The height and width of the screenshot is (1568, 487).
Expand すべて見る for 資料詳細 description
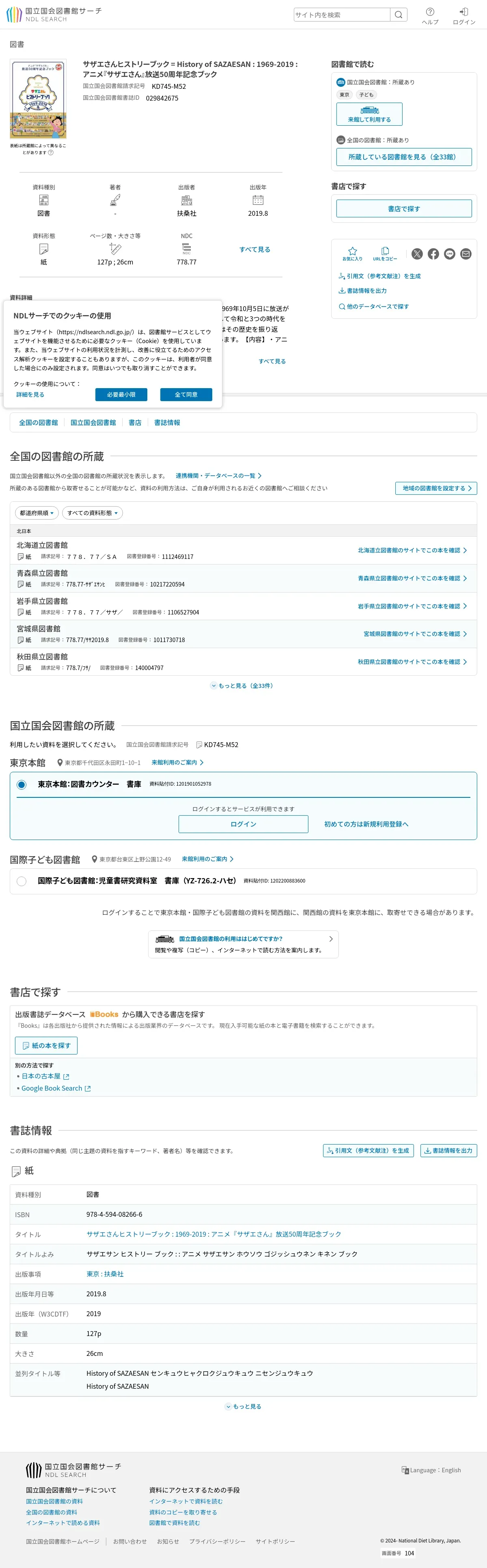(x=272, y=361)
